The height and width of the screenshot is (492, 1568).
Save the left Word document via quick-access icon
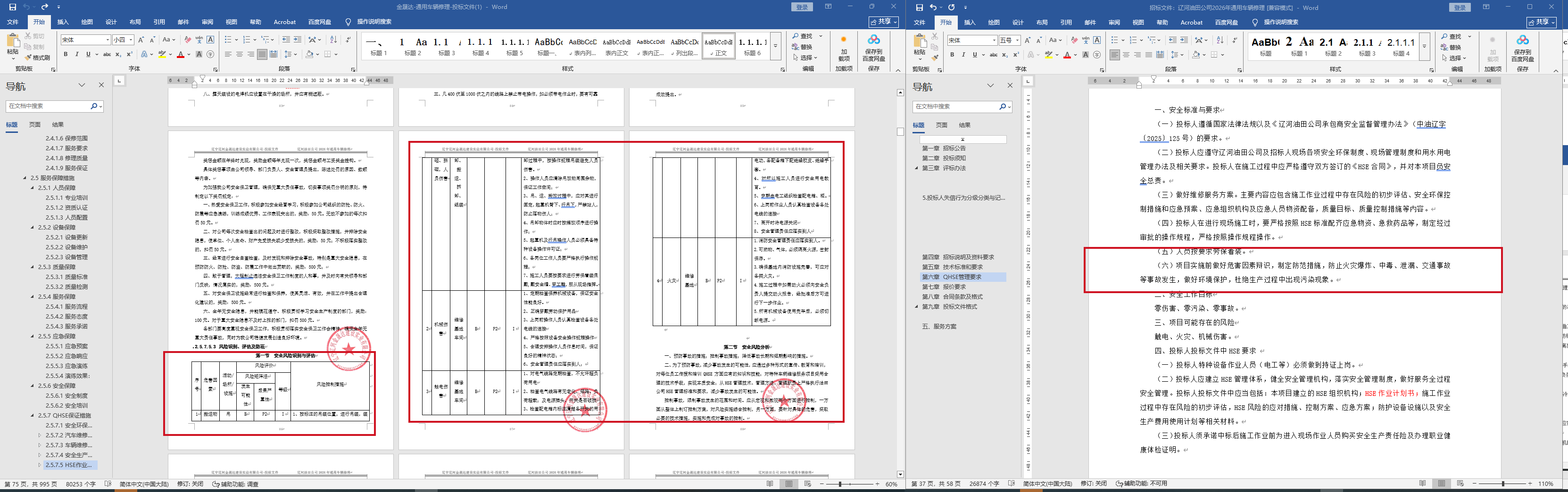(x=12, y=7)
